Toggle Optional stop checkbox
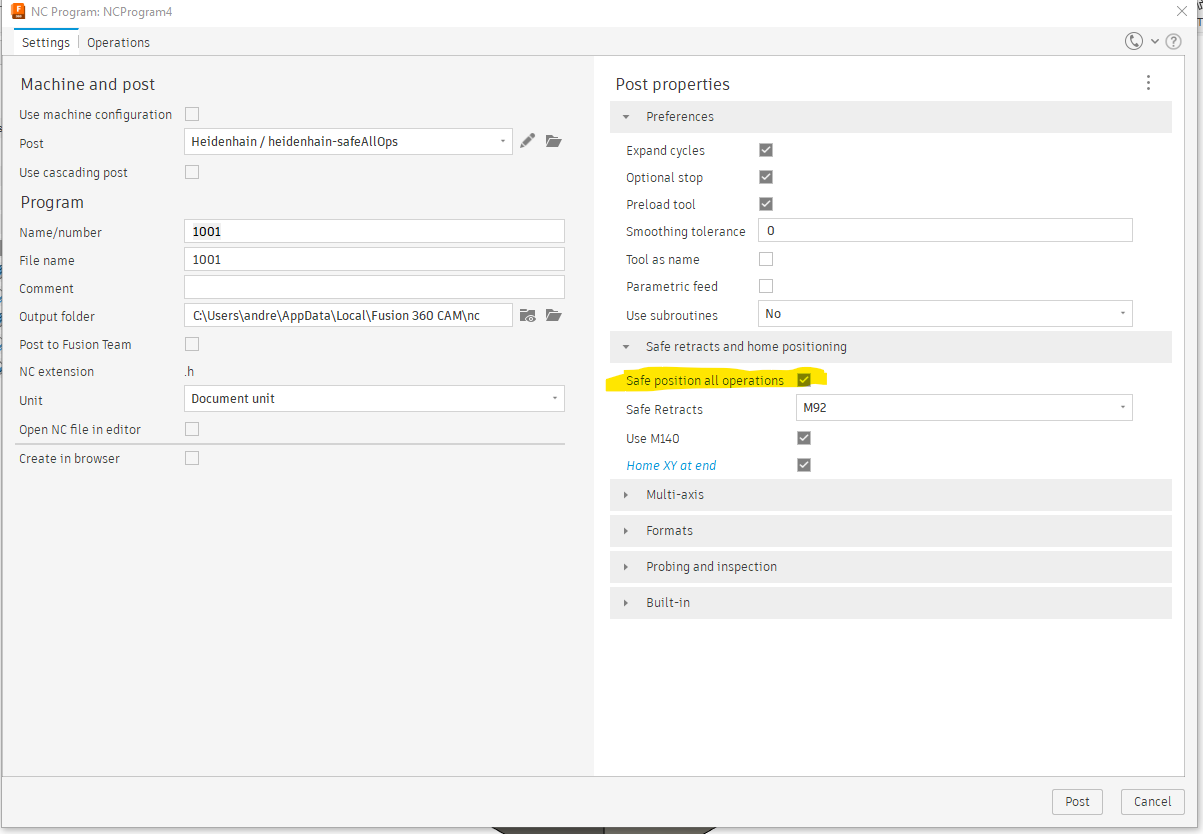This screenshot has width=1203, height=834. click(x=766, y=177)
